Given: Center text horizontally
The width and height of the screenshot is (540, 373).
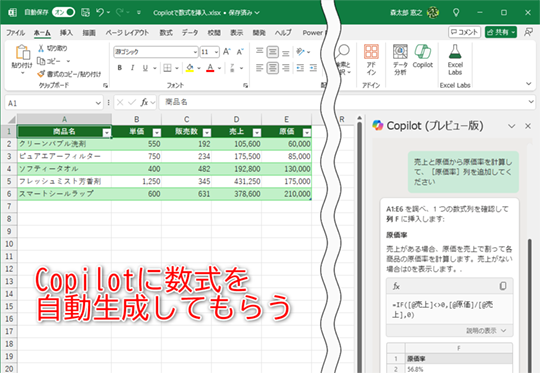Looking at the screenshot, I should tap(272, 68).
